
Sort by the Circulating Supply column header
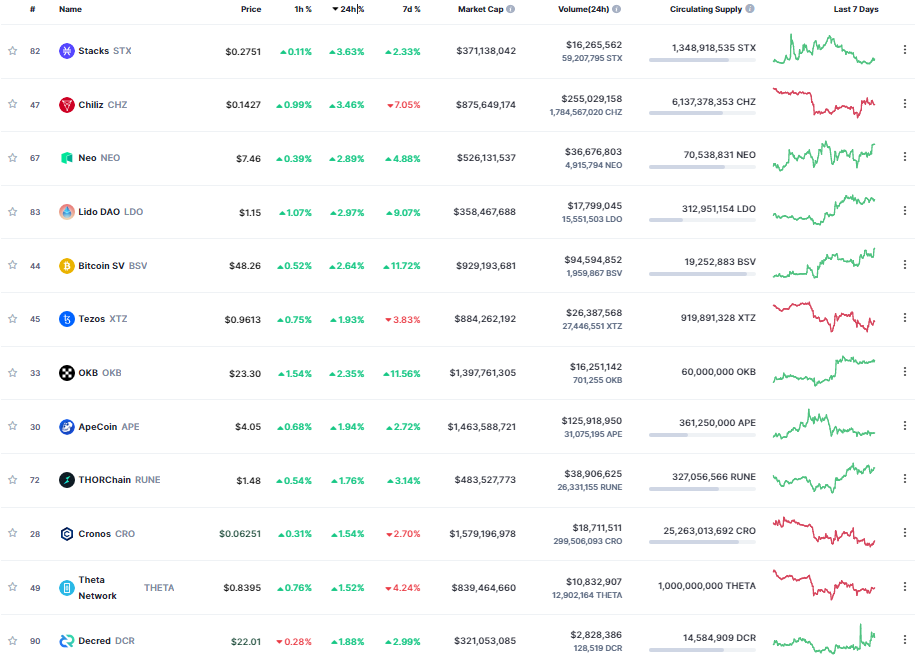(x=706, y=9)
